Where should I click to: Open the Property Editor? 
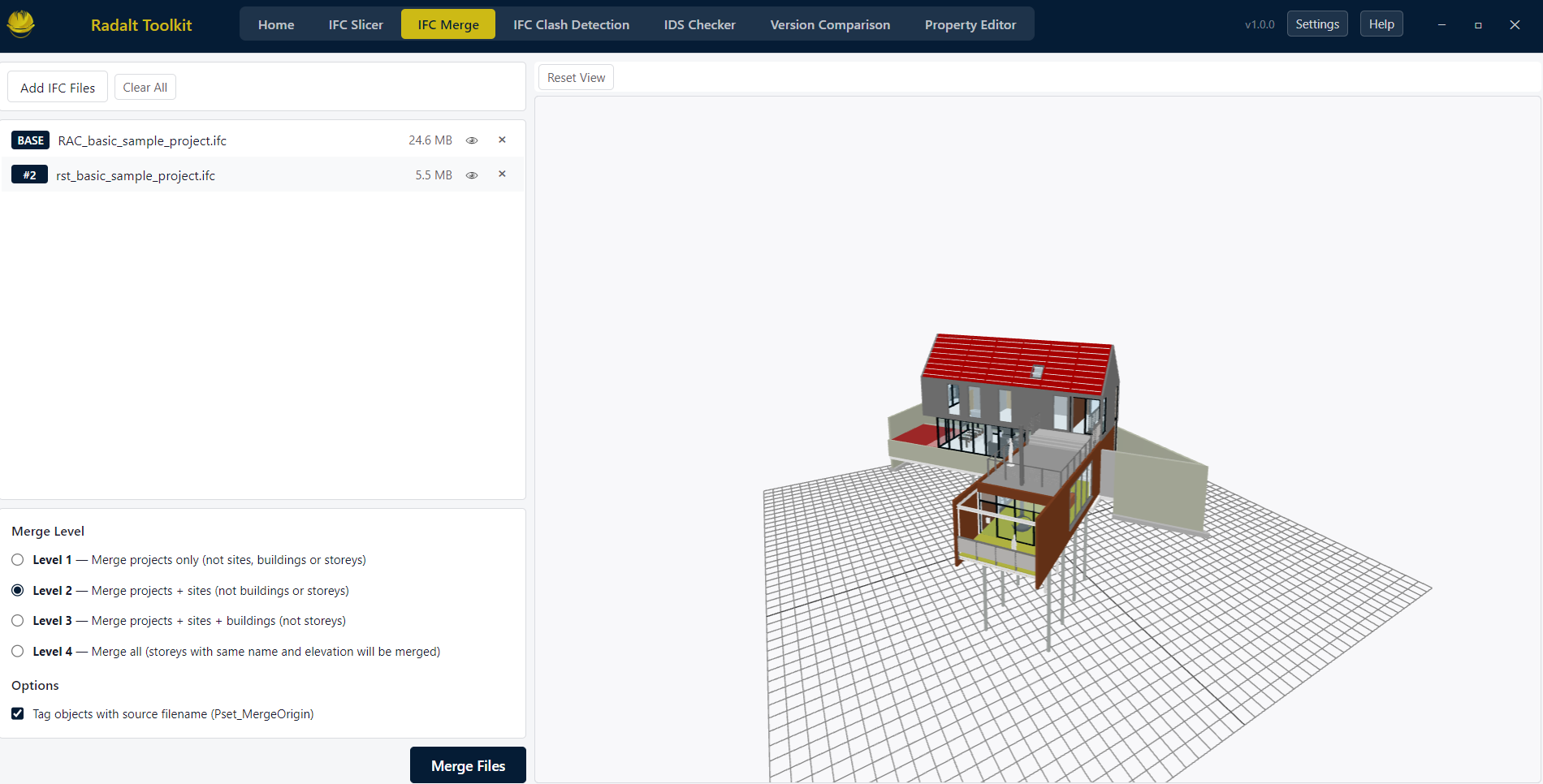coord(970,24)
